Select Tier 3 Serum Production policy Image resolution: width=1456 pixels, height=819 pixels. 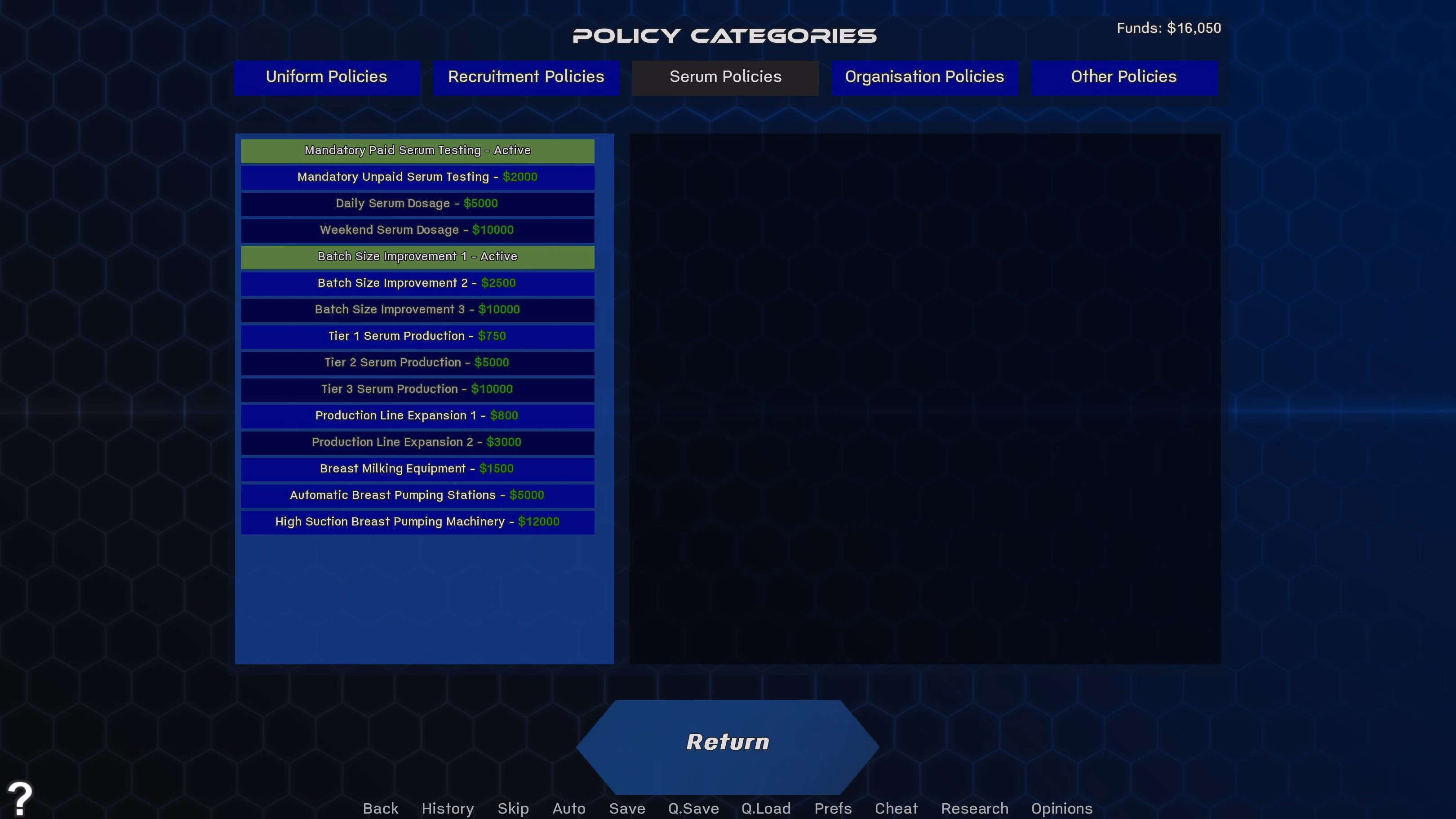point(417,390)
